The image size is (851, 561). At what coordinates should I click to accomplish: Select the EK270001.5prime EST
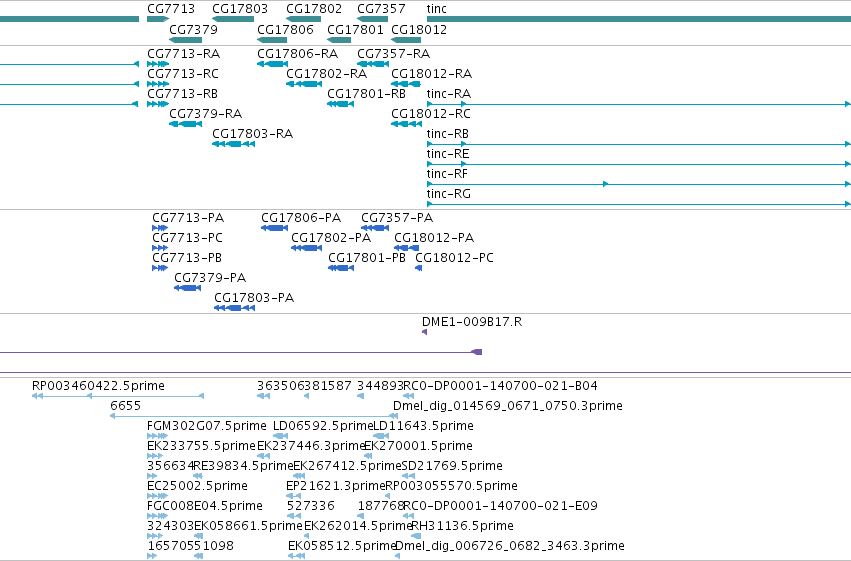[x=418, y=447]
